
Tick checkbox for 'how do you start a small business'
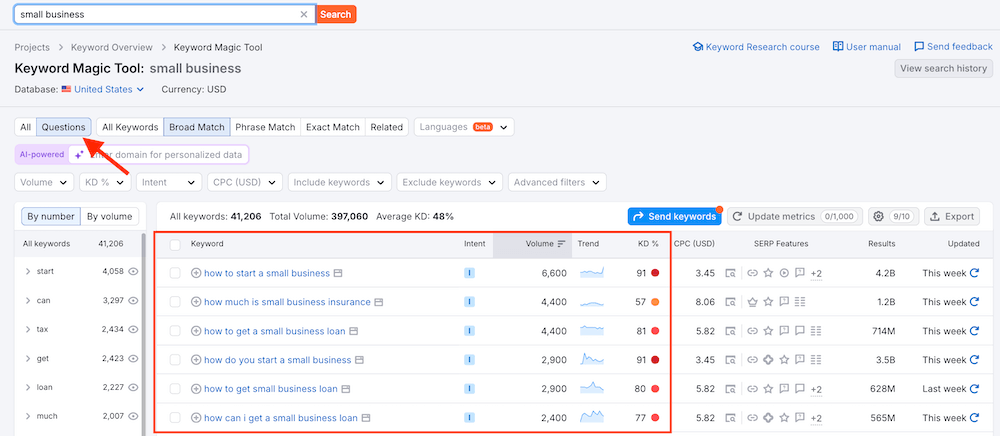[176, 360]
